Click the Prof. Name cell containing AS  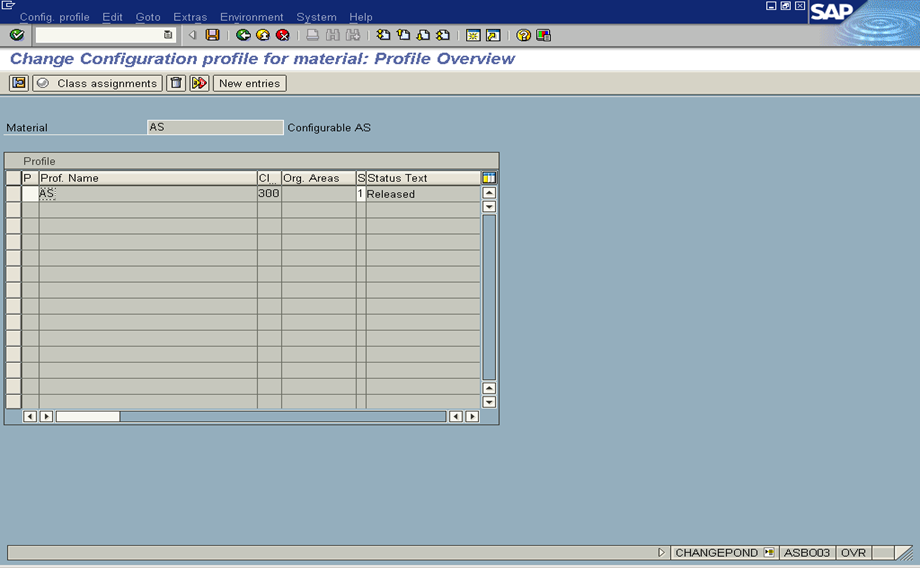(x=148, y=194)
